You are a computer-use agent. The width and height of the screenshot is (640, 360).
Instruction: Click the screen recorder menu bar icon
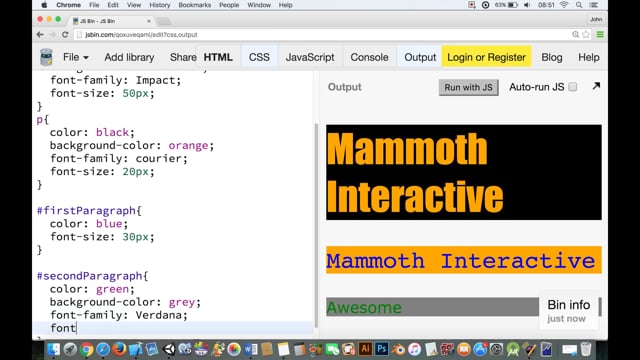(472, 5)
